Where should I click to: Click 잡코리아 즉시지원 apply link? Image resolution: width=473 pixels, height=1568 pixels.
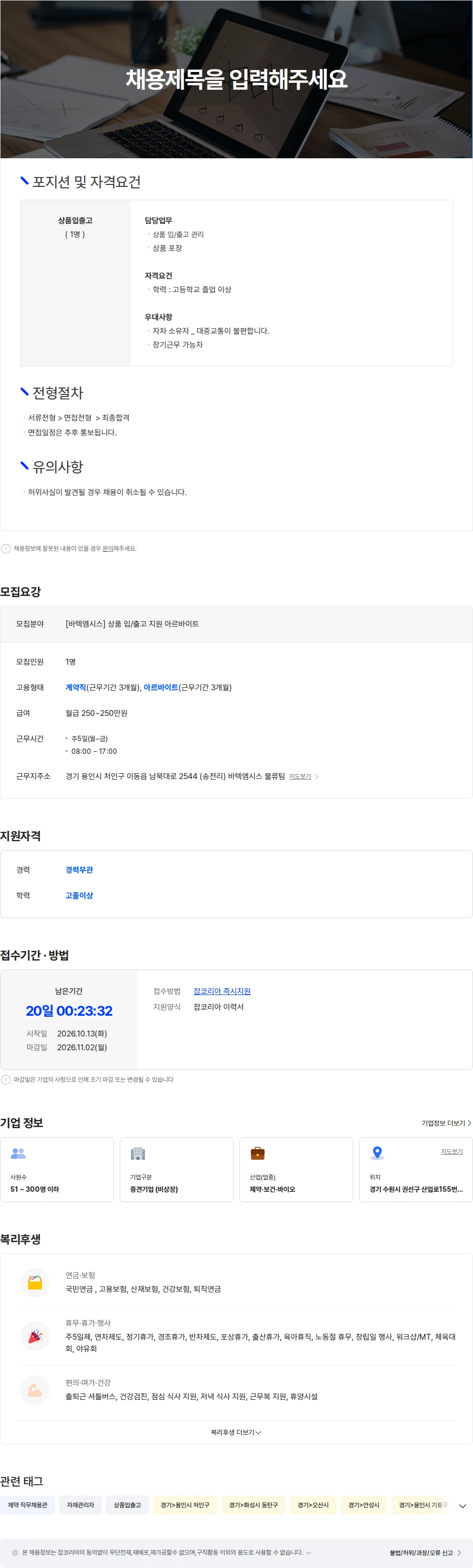pyautogui.click(x=222, y=991)
